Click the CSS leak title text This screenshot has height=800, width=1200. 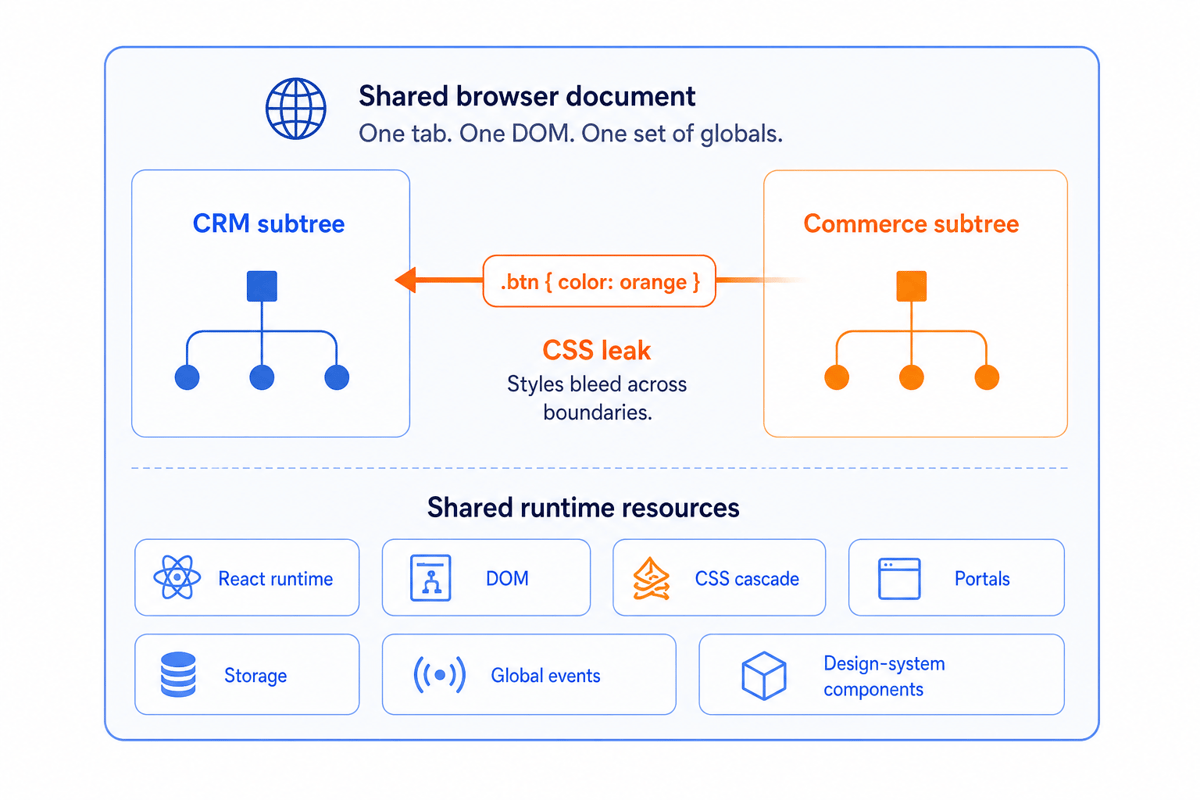click(x=597, y=350)
